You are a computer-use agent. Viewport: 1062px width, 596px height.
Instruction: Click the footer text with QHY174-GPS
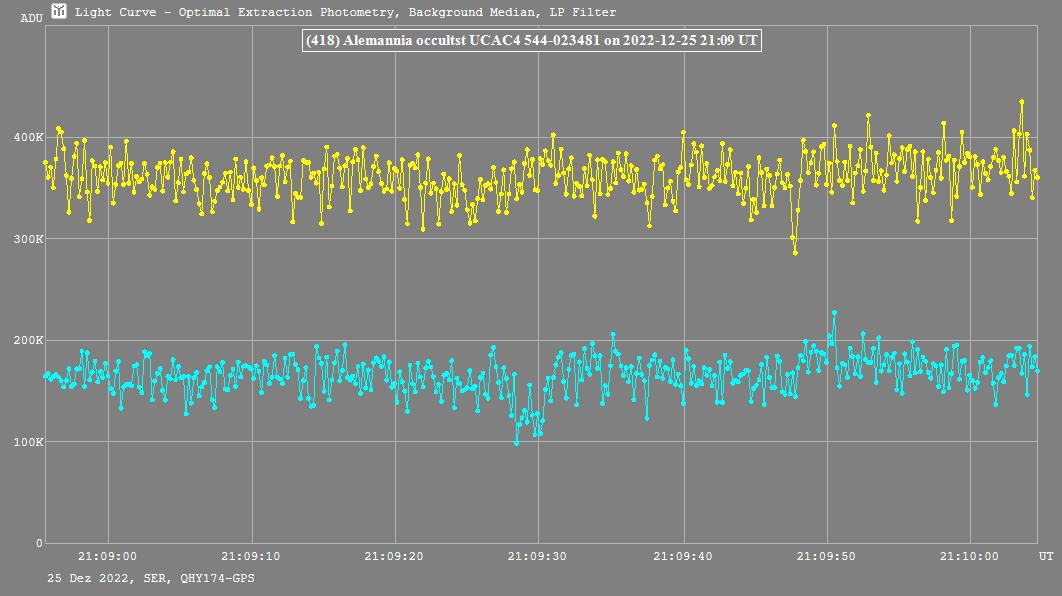150,578
